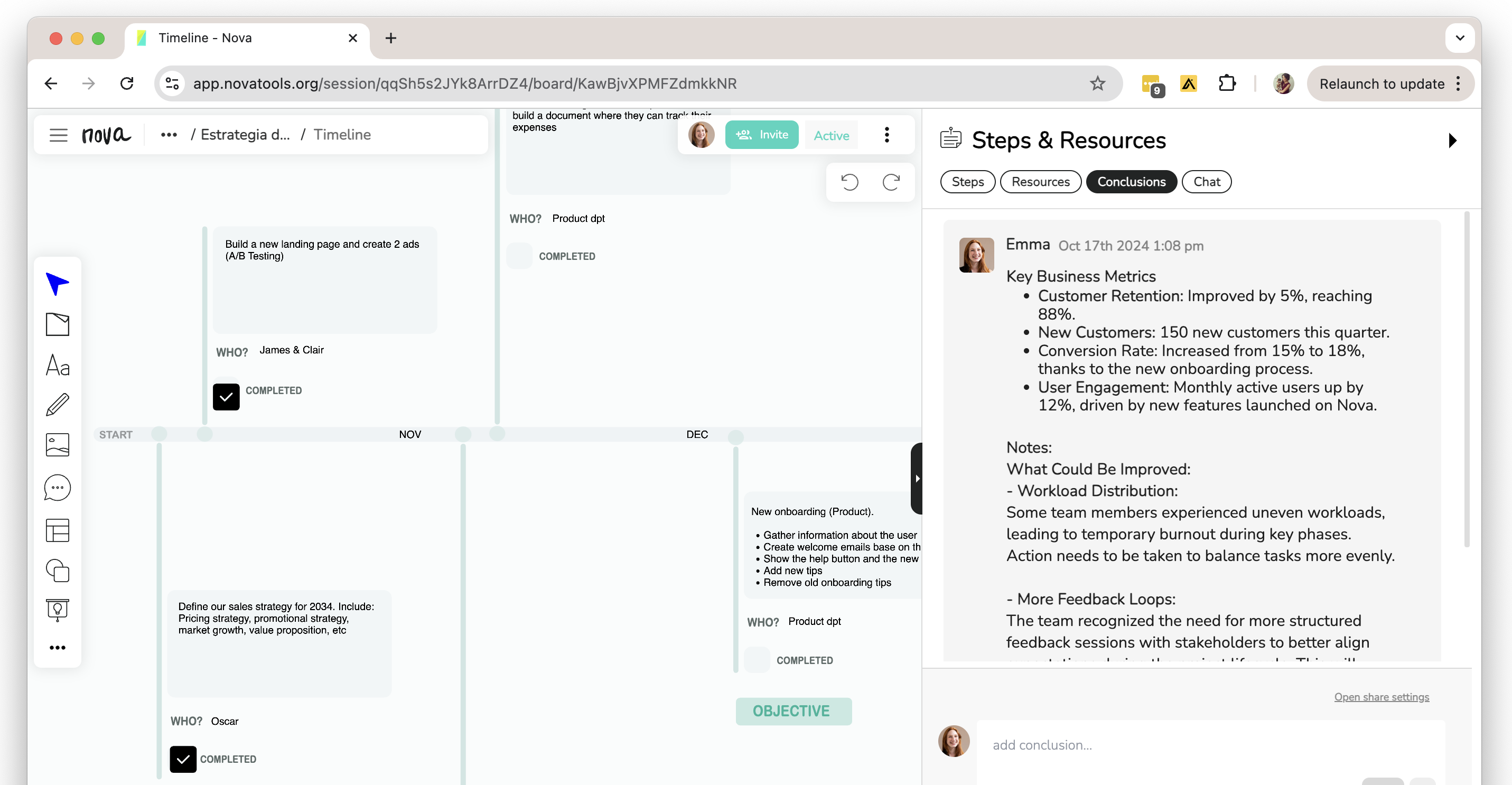Uncheck COMPLETED for Oscar's sales strategy
Image resolution: width=1512 pixels, height=785 pixels.
183,759
